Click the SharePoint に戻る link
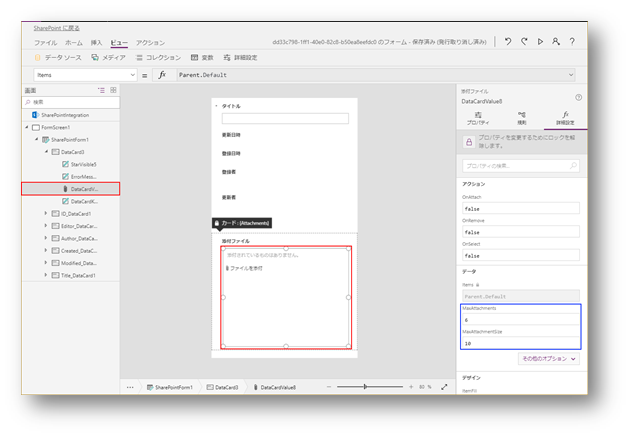The width and height of the screenshot is (630, 437). 59,29
